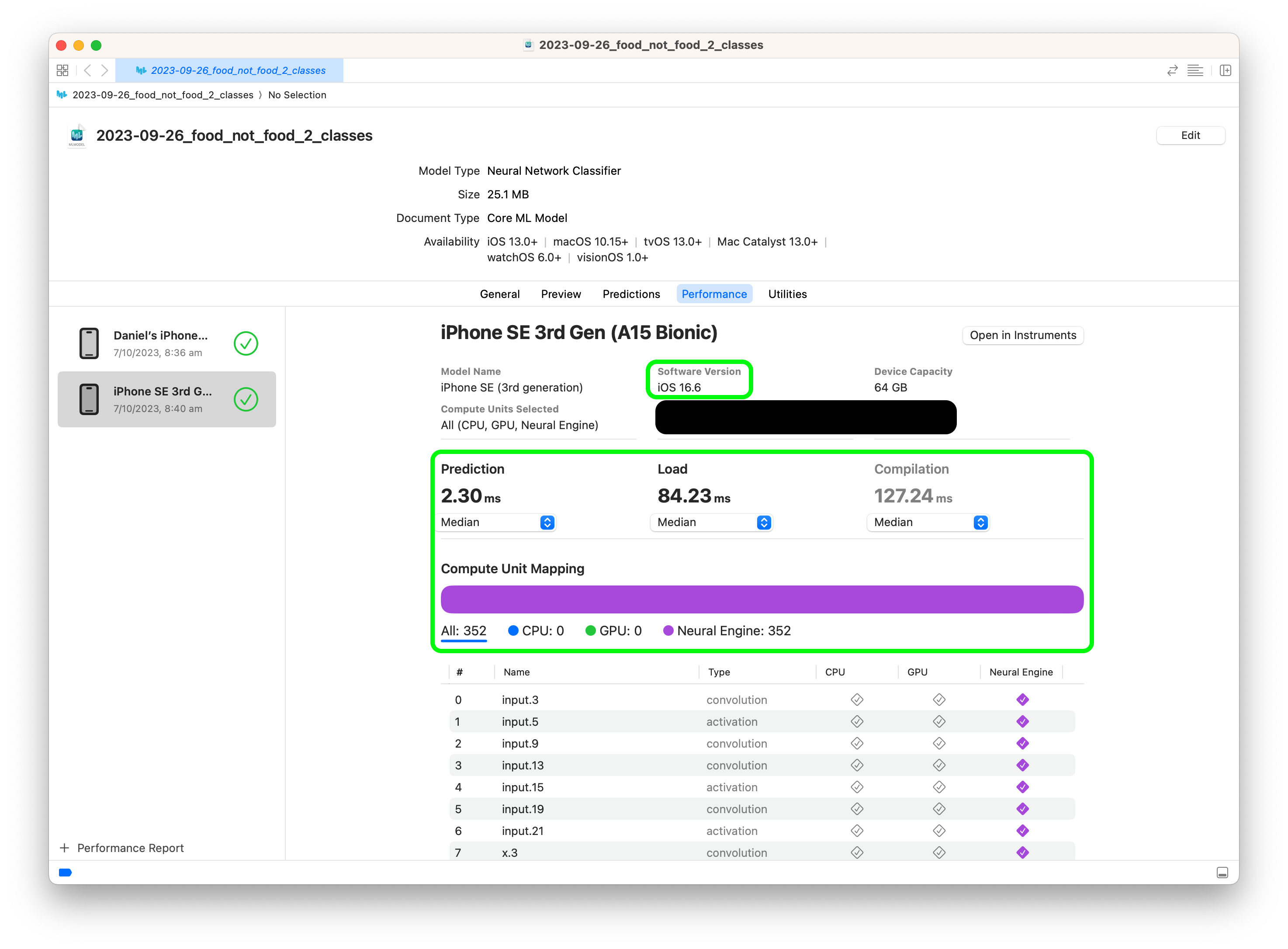Viewport: 1288px width, 949px height.
Task: Toggle debug area icon at bottom right
Action: point(1222,873)
